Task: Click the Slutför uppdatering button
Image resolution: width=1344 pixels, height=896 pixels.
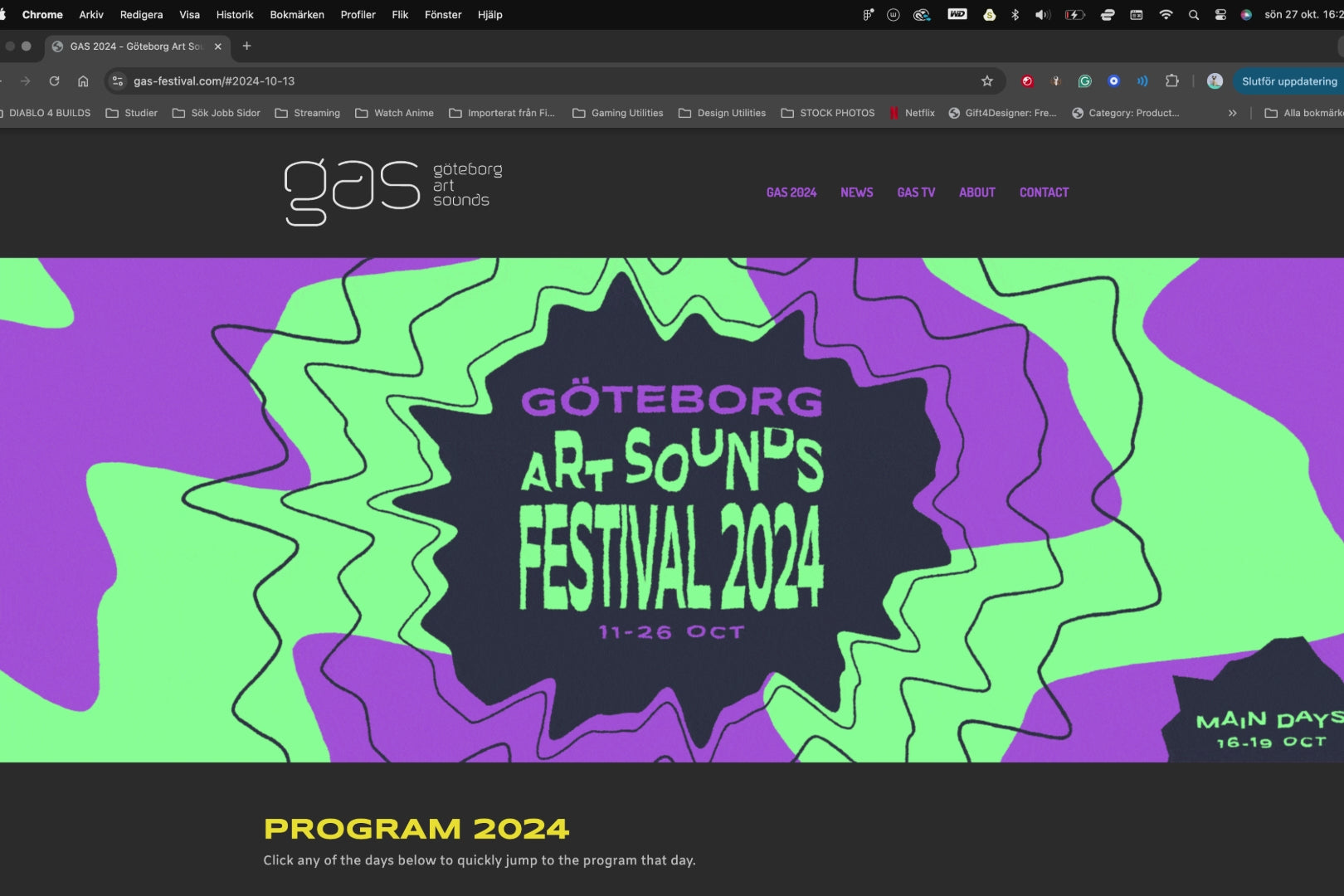Action: [1288, 81]
